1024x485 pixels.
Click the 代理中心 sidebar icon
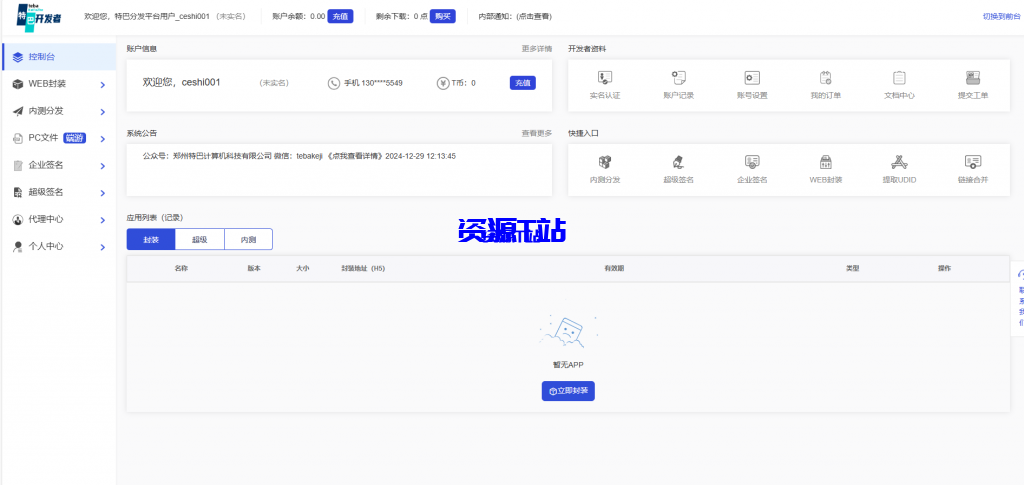click(18, 220)
